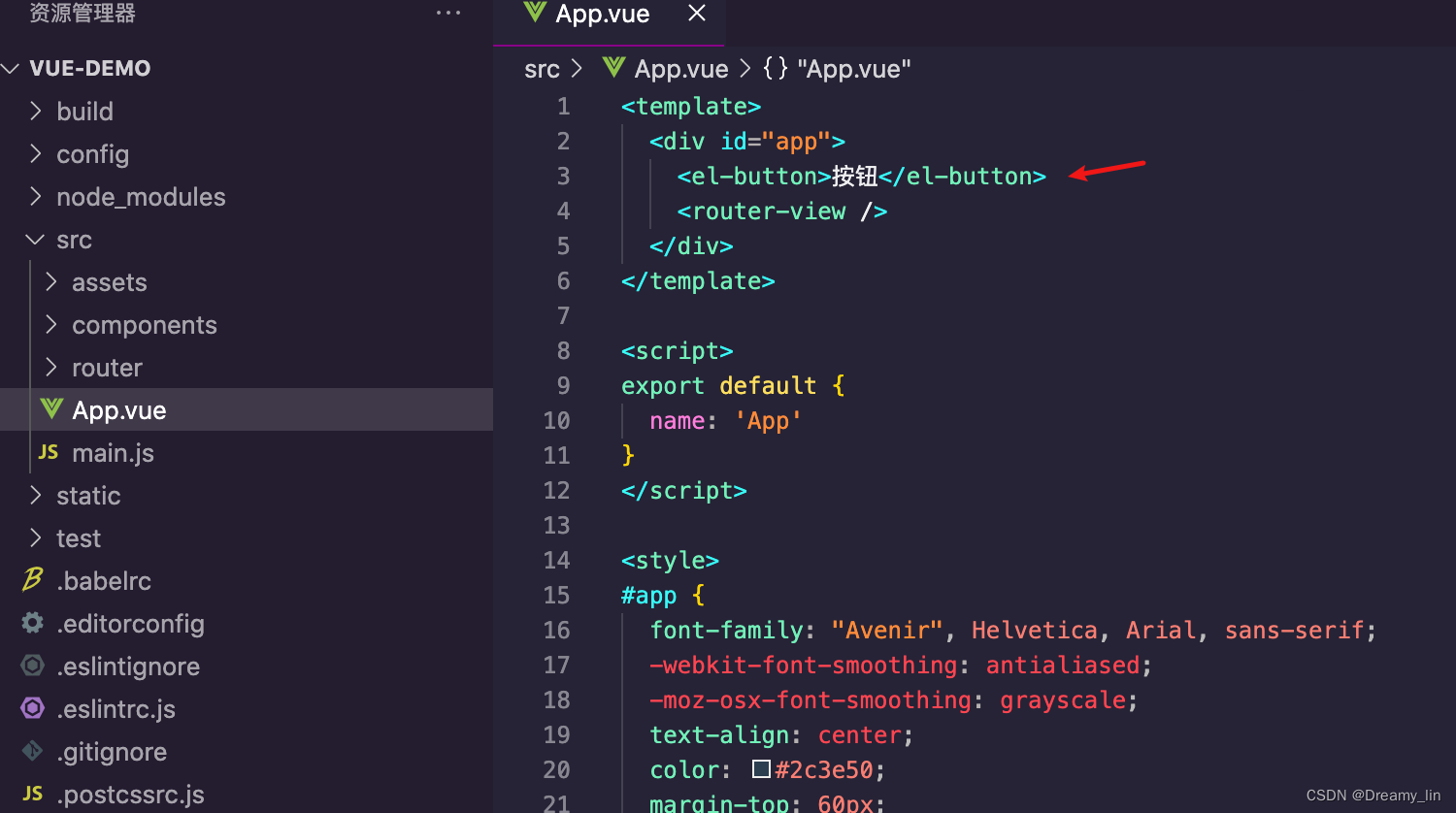Click line number 10 in the gutter
This screenshot has width=1456, height=813.
(556, 420)
